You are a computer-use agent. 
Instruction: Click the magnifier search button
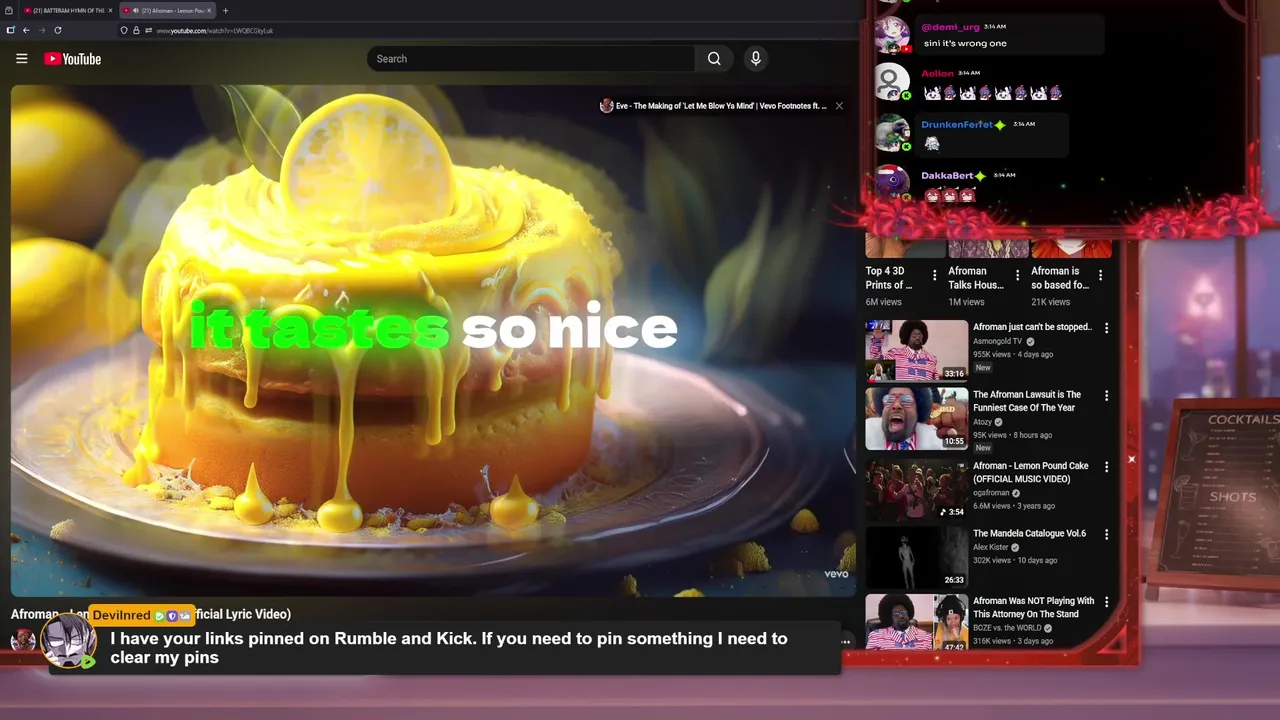(x=714, y=59)
